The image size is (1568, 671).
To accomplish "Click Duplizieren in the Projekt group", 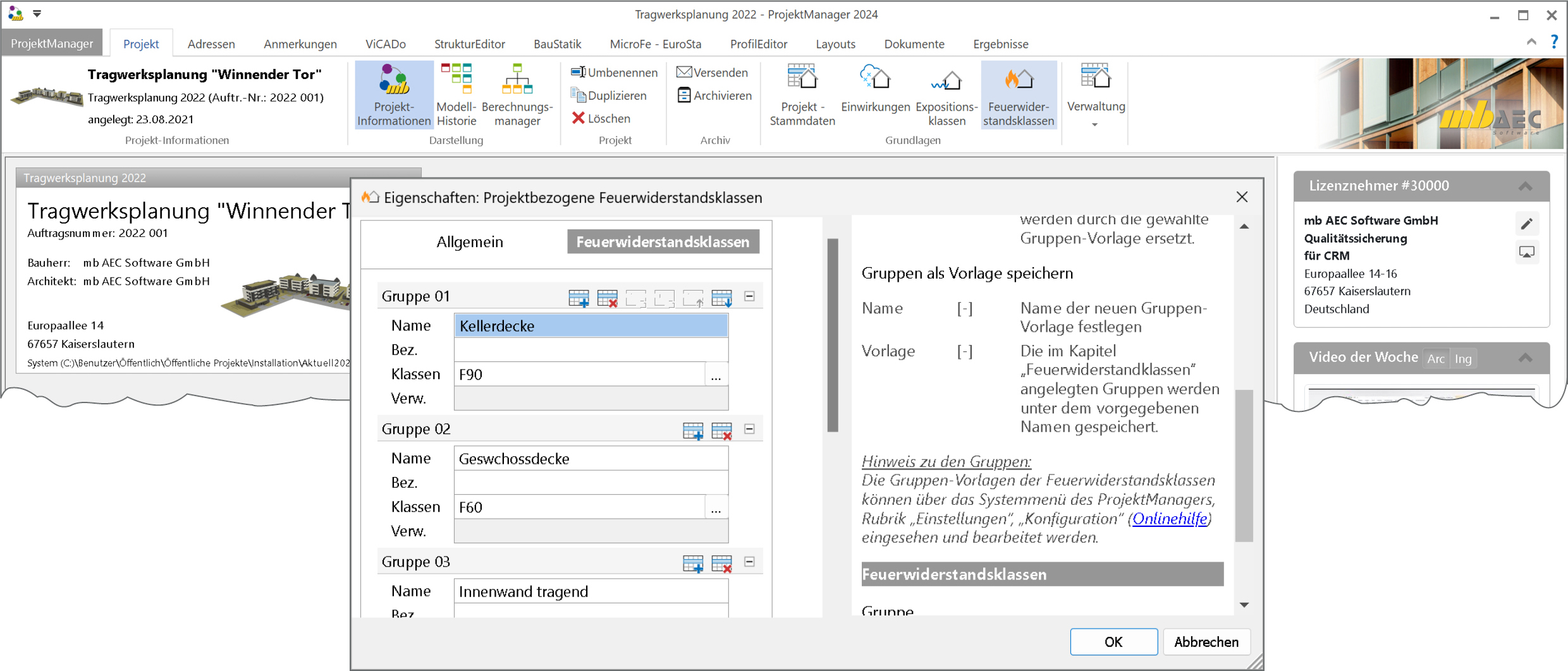I will pyautogui.click(x=609, y=95).
